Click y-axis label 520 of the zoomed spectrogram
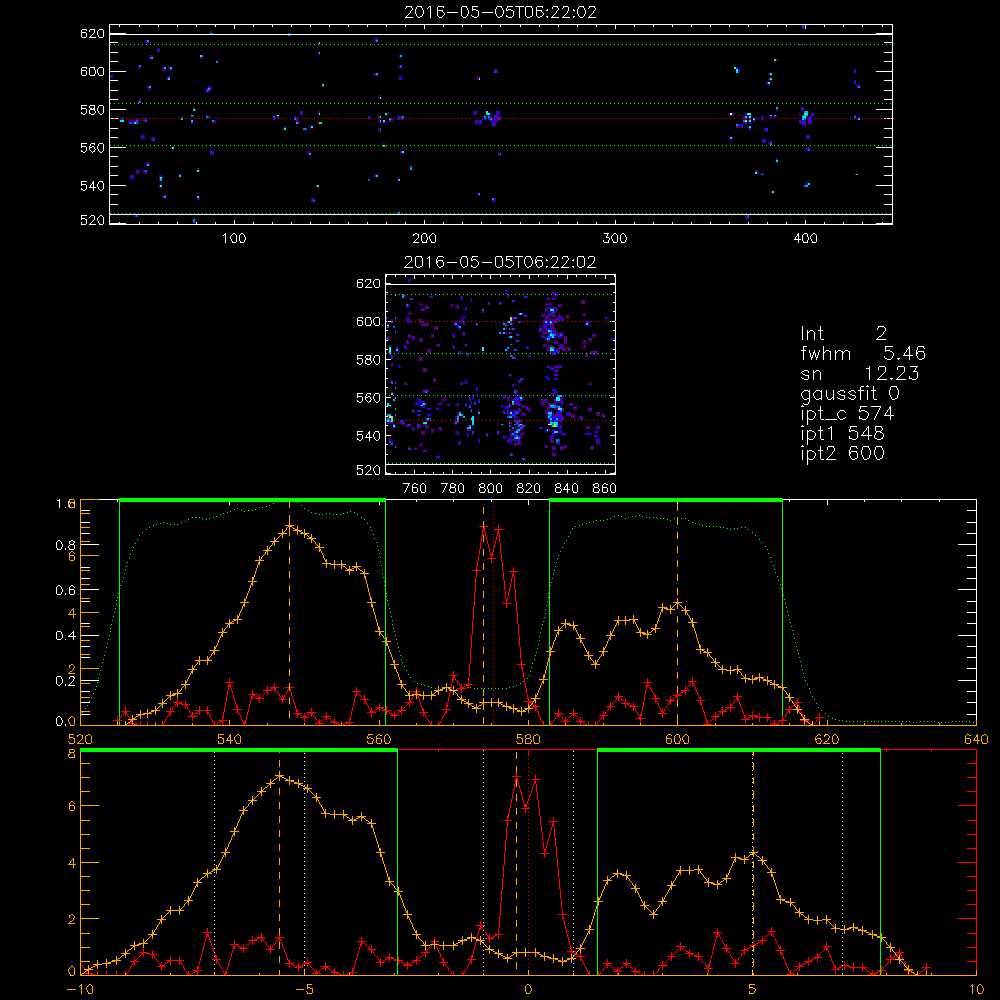Viewport: 1000px width, 1000px height. [x=368, y=471]
